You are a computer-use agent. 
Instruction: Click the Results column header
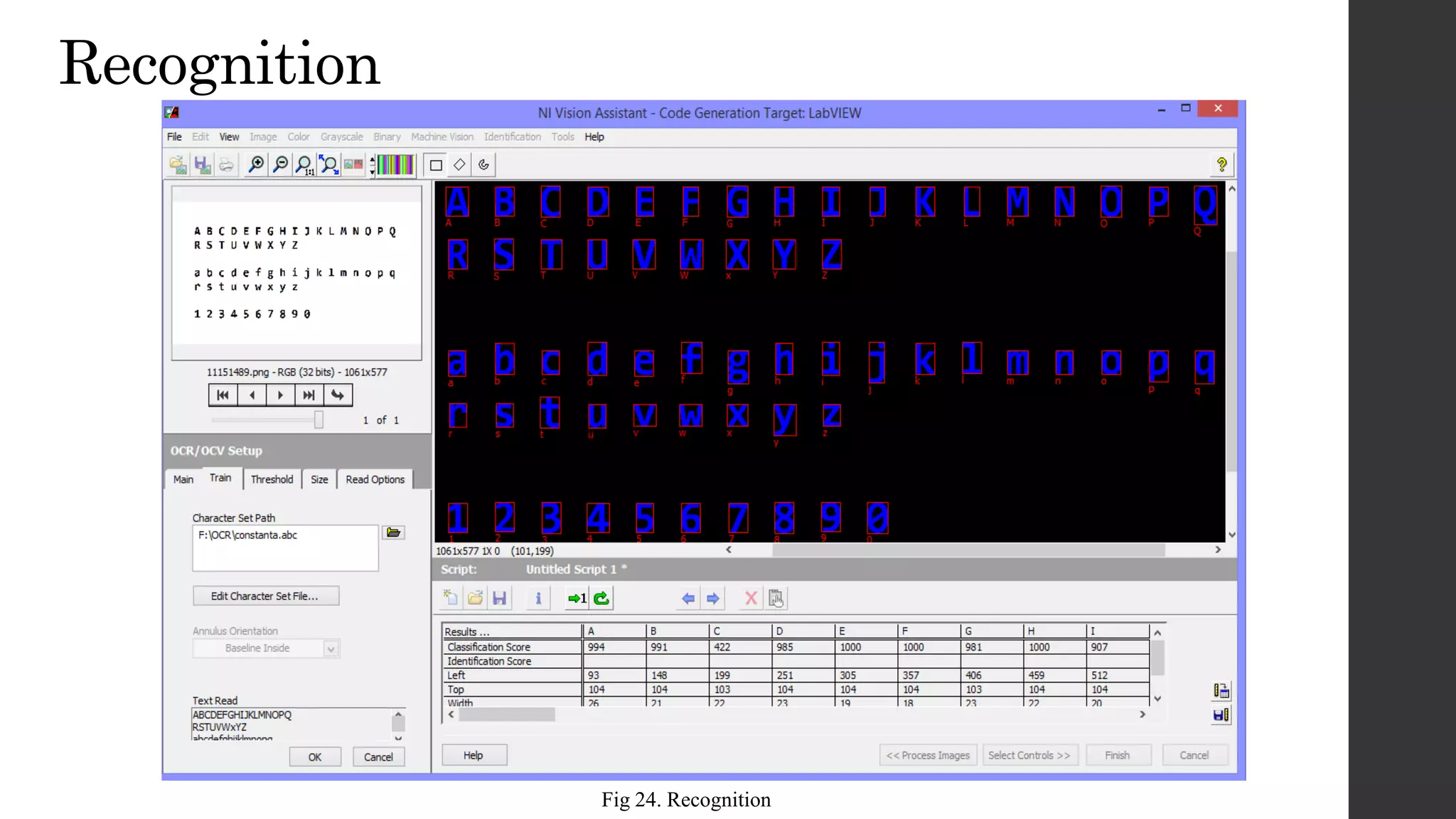click(512, 631)
